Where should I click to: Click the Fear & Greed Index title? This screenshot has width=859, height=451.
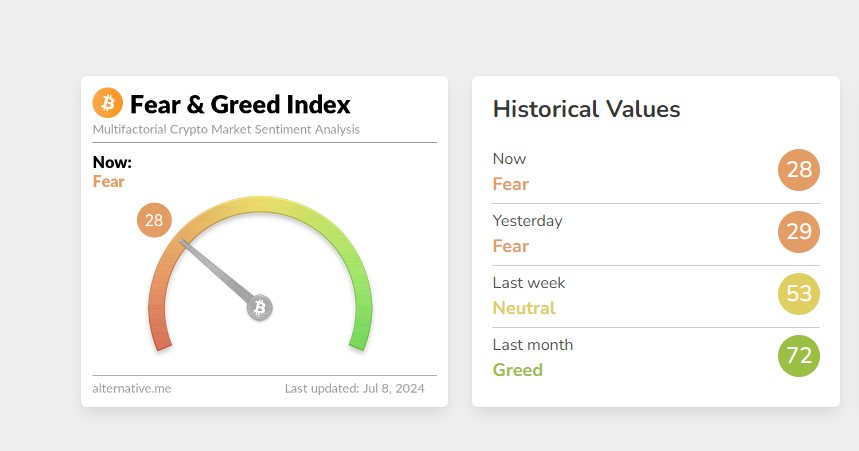pos(240,104)
